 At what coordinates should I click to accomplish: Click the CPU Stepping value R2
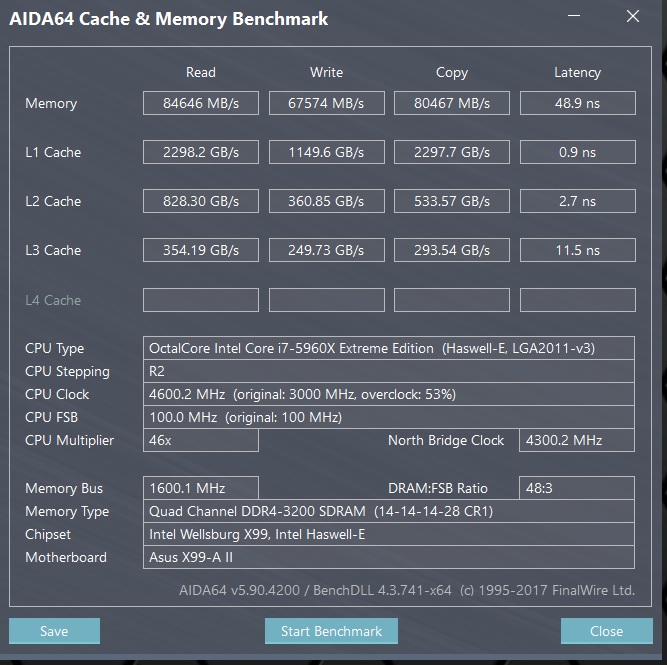389,371
